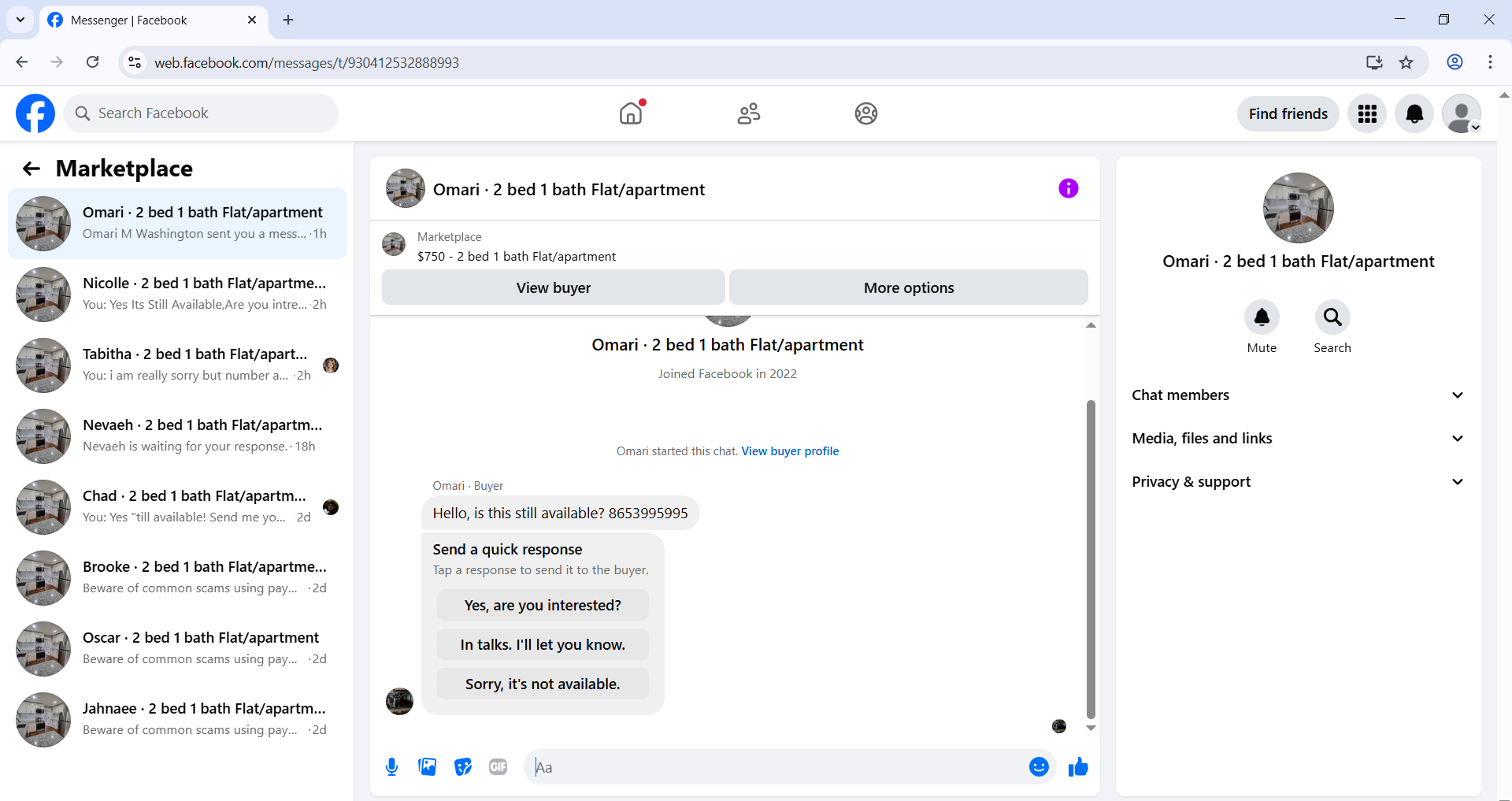Open the Tabitha conversation
1512x801 pixels.
177,365
